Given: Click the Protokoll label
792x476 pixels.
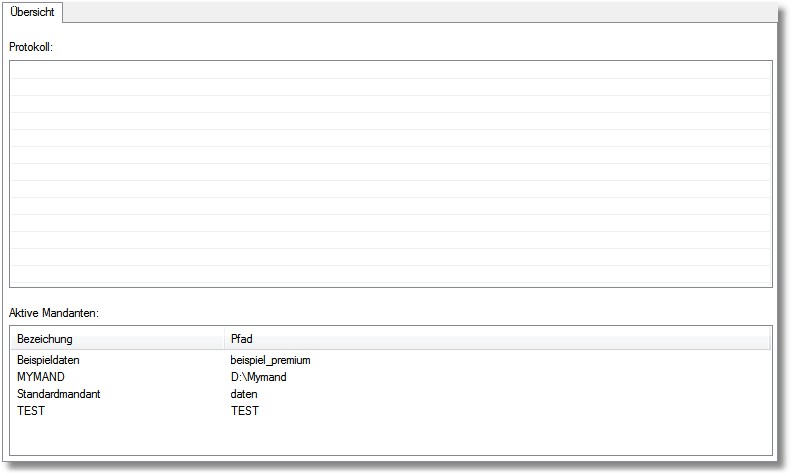Looking at the screenshot, I should point(31,47).
